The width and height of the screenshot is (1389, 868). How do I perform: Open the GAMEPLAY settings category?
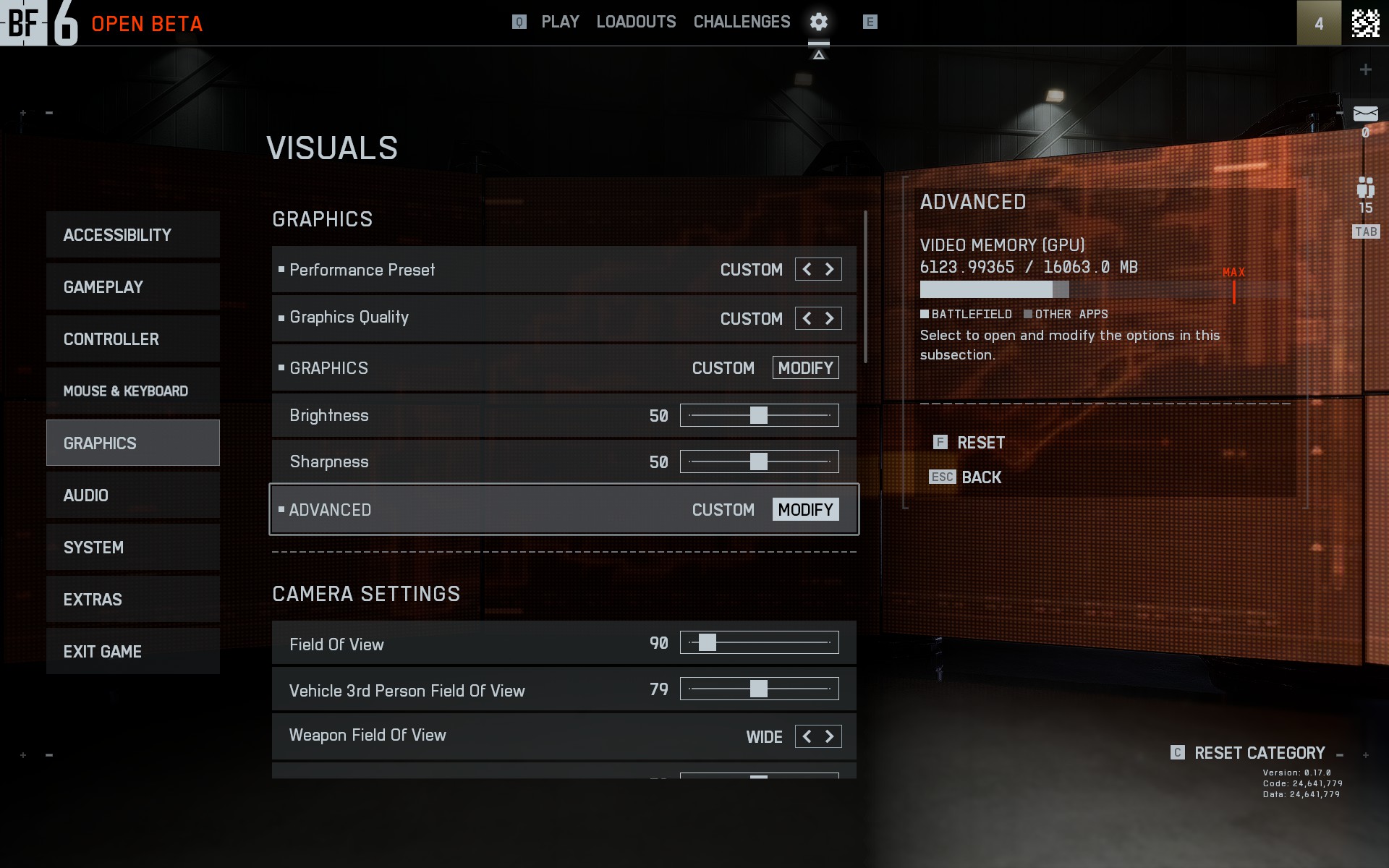coord(133,286)
